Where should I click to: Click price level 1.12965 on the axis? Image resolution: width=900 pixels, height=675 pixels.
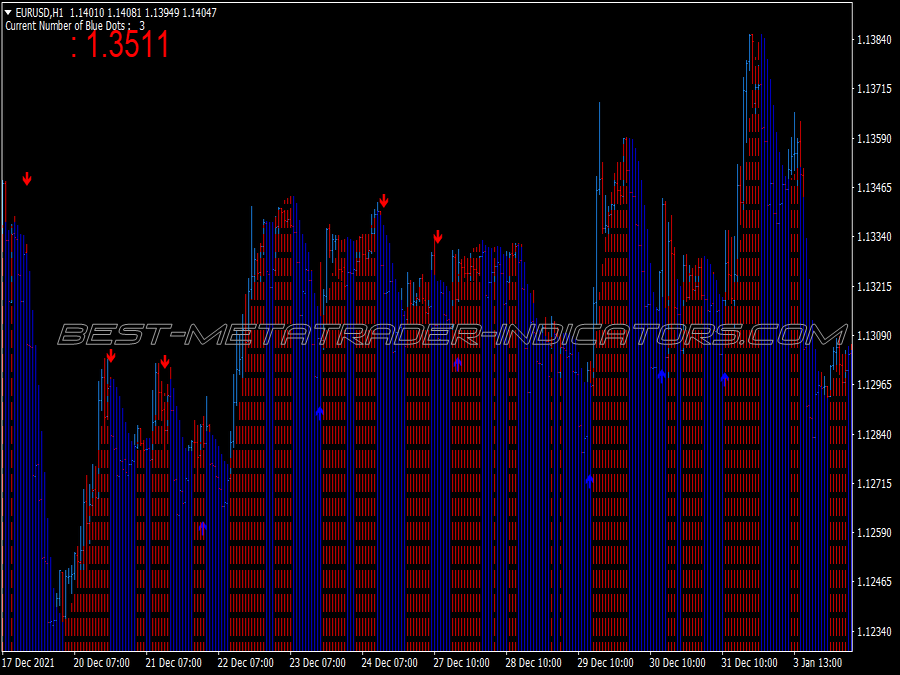pos(875,385)
